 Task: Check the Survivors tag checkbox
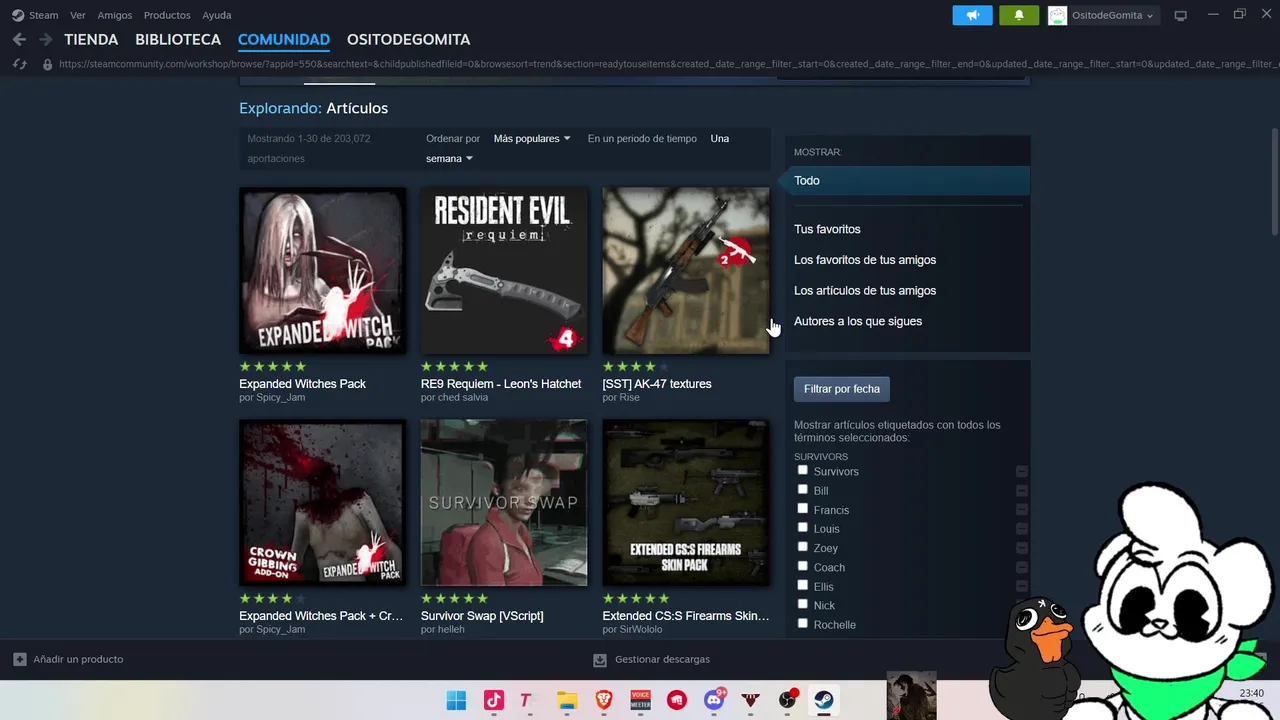[802, 470]
